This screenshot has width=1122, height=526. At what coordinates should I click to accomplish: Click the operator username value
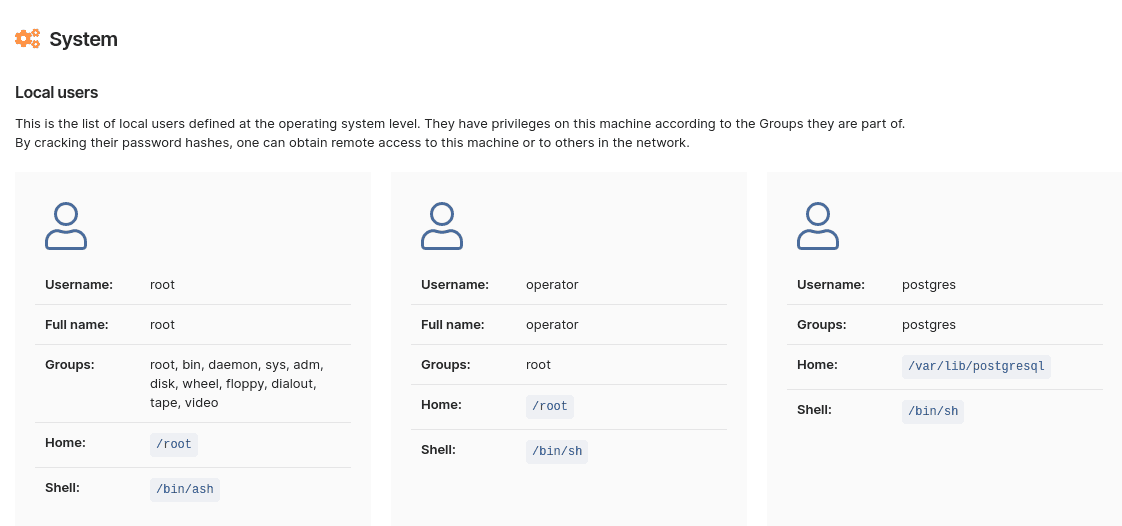552,285
